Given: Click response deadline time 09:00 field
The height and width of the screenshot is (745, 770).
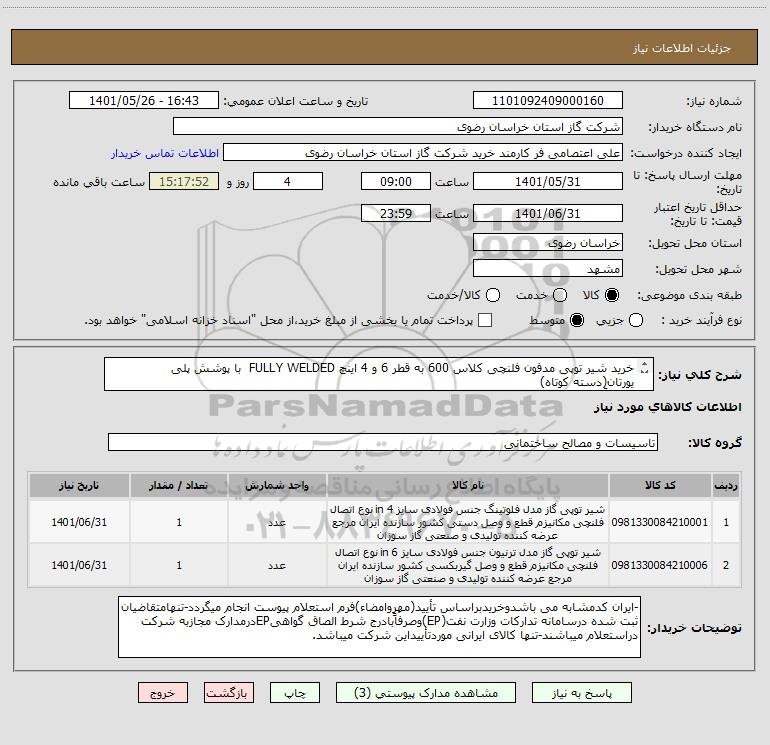Looking at the screenshot, I should pos(396,181).
